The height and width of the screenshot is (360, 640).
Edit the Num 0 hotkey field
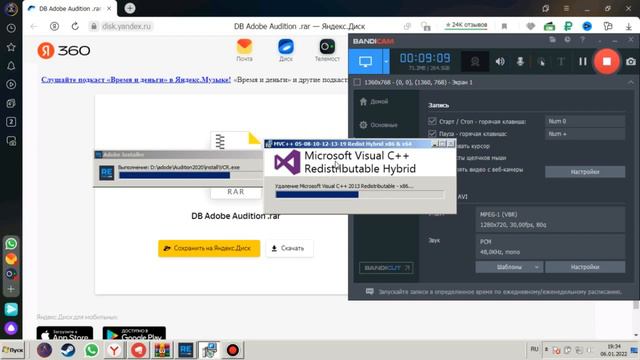585,121
